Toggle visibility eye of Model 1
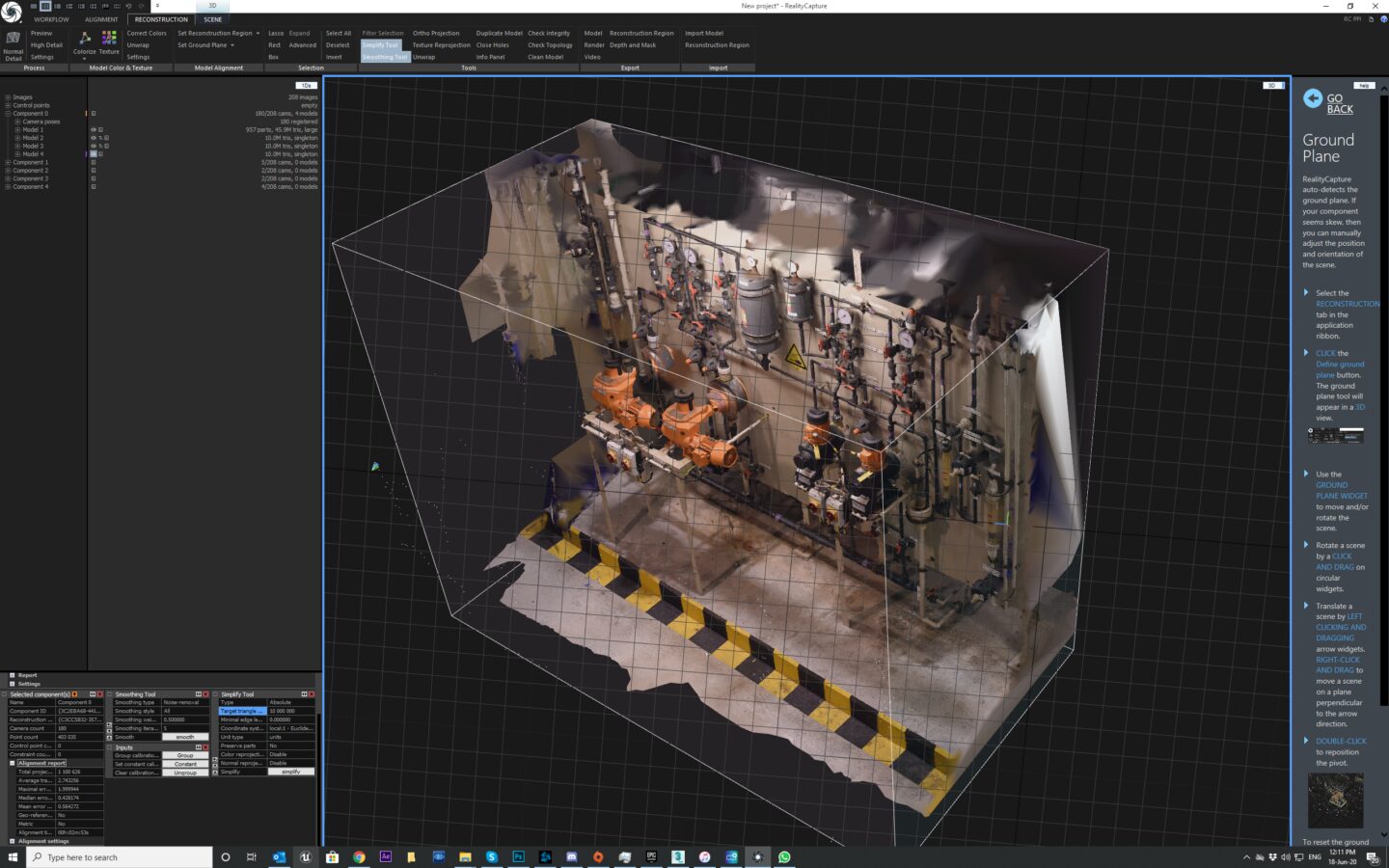The image size is (1389, 868). click(94, 129)
